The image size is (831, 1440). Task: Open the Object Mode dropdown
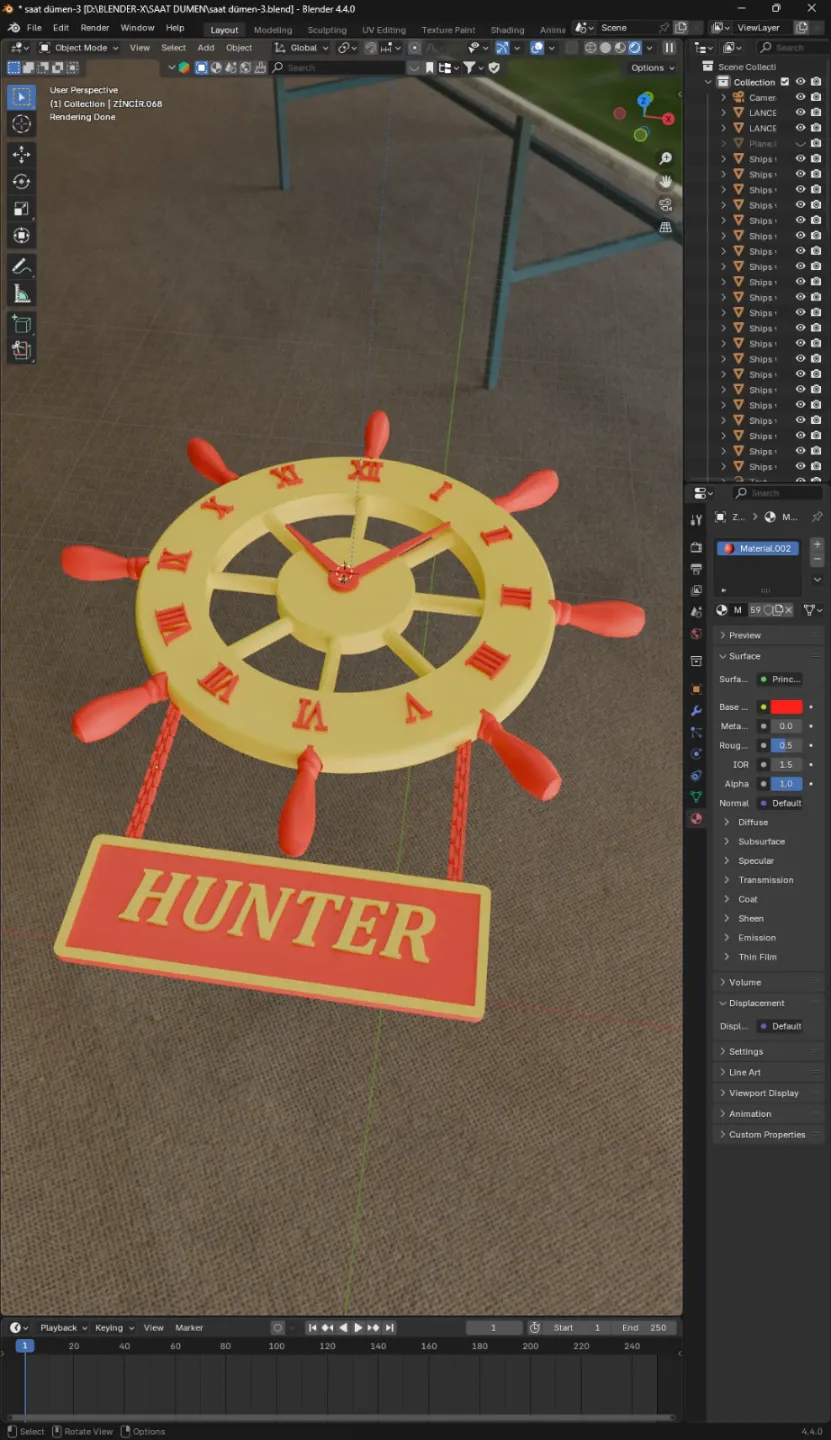coord(78,47)
